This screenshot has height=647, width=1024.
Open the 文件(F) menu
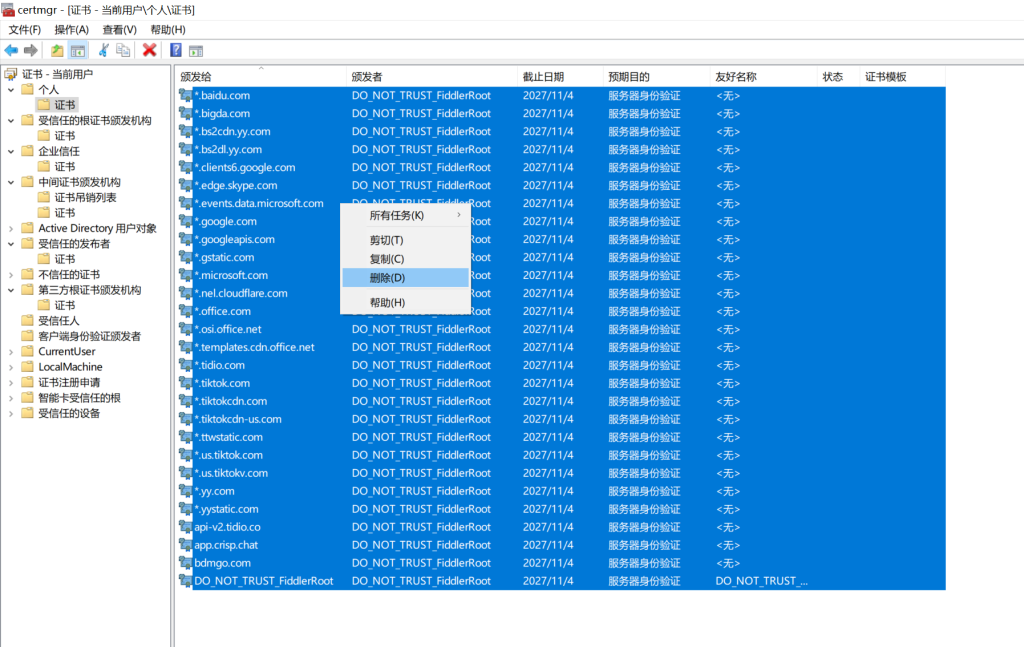click(x=25, y=29)
